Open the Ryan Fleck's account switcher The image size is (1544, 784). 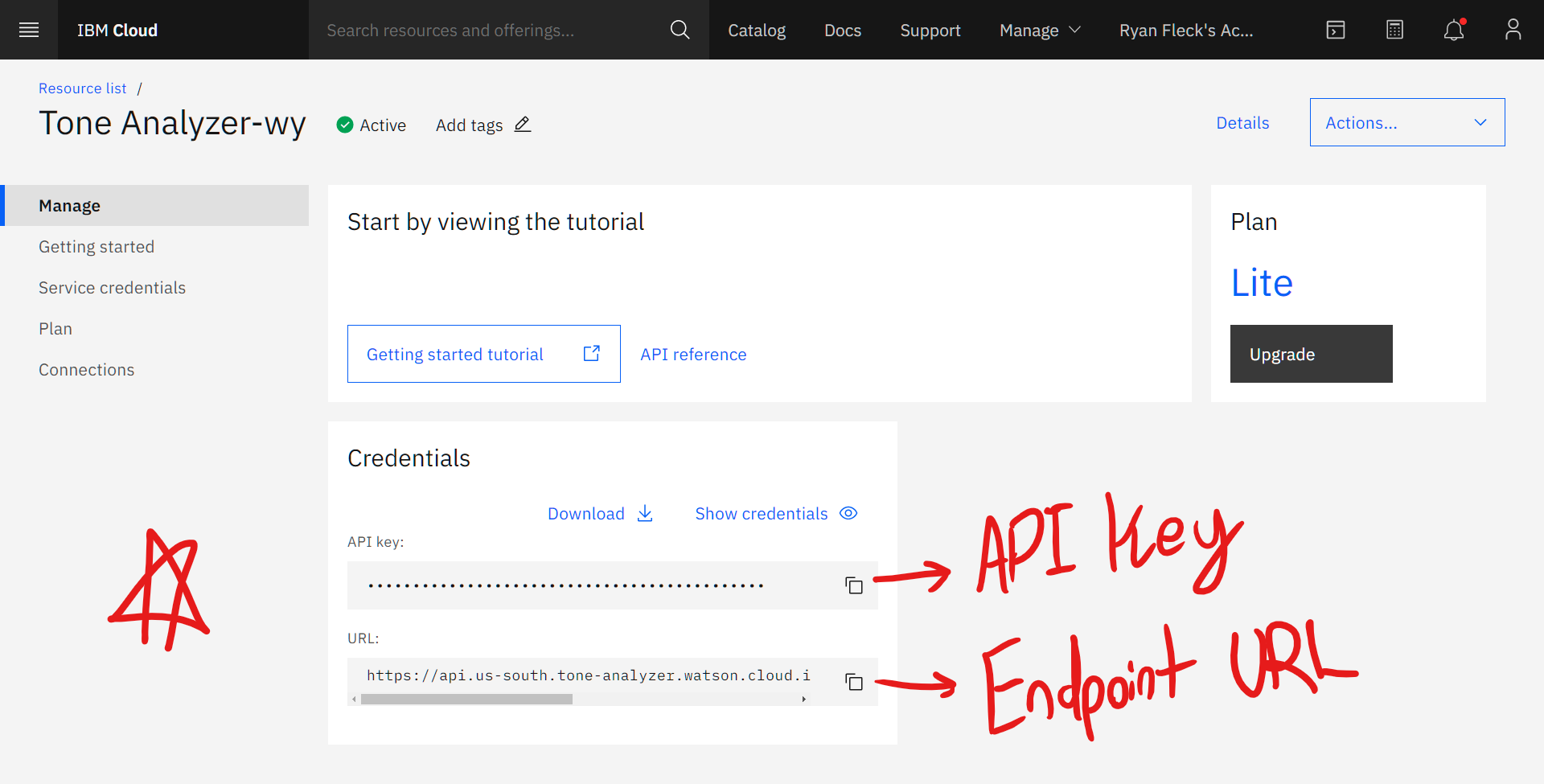coord(1186,30)
